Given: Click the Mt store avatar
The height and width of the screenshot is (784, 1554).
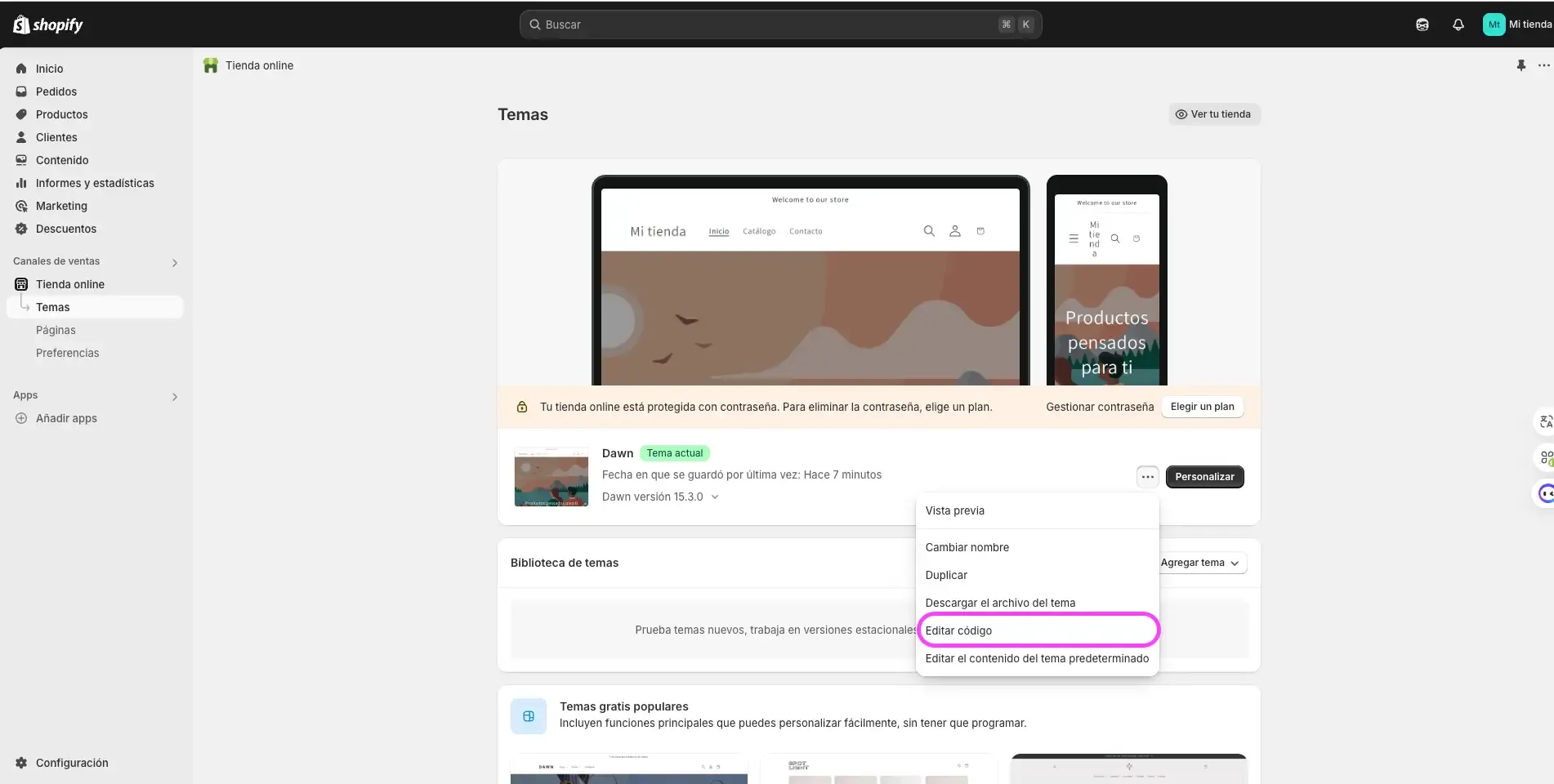Looking at the screenshot, I should click(1494, 24).
